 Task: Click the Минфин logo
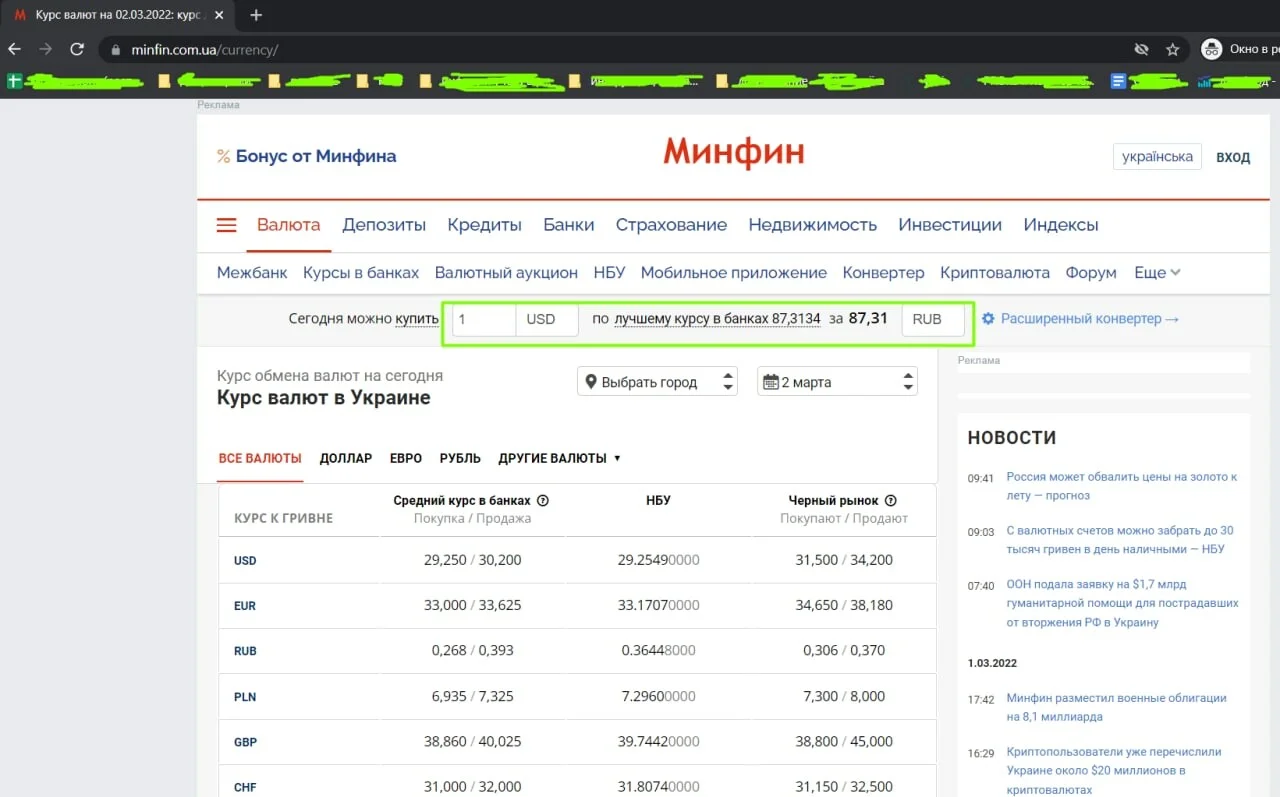click(x=734, y=152)
